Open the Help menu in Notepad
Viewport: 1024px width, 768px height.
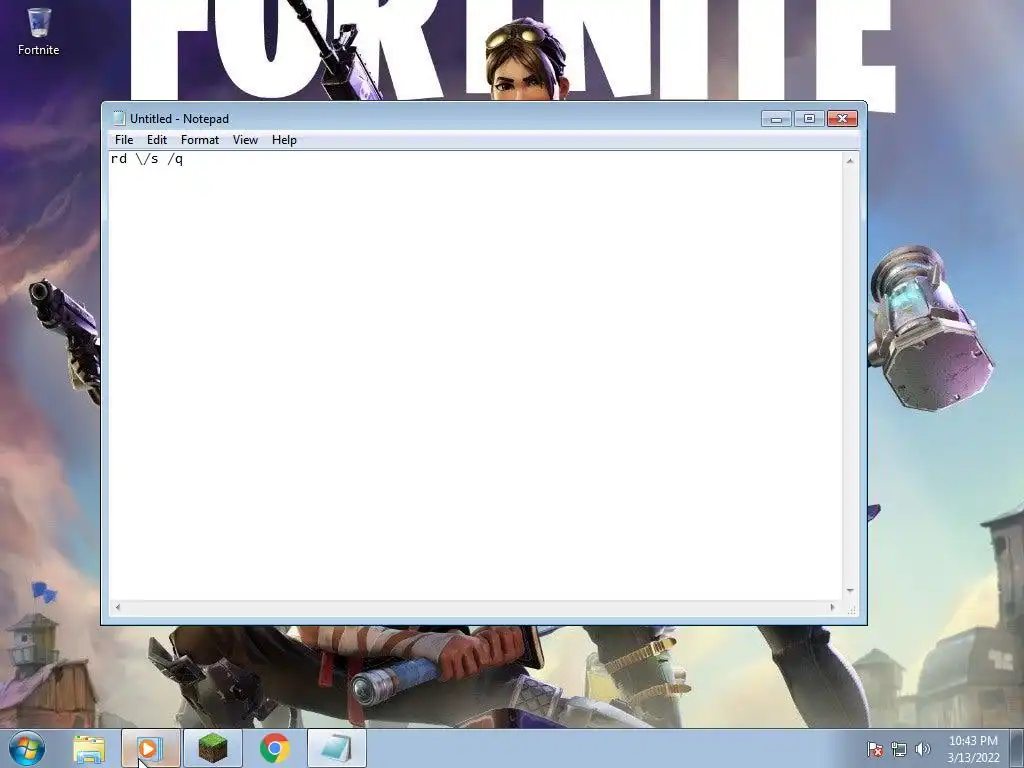(284, 140)
